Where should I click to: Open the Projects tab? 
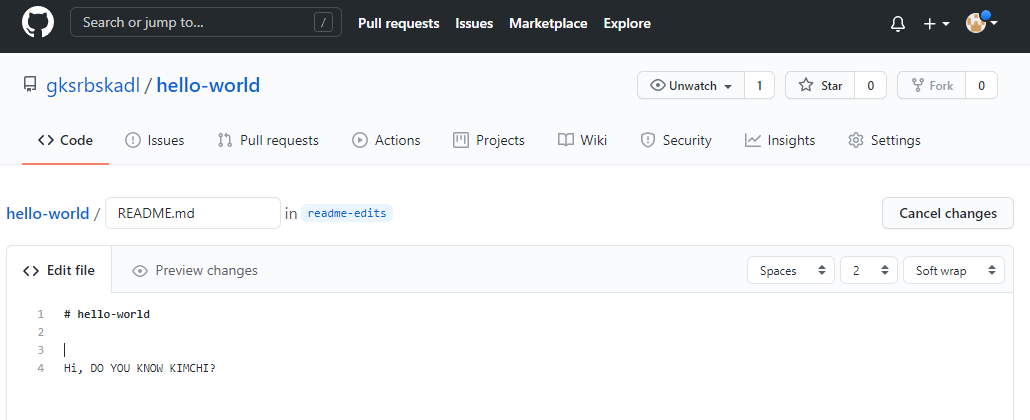489,140
